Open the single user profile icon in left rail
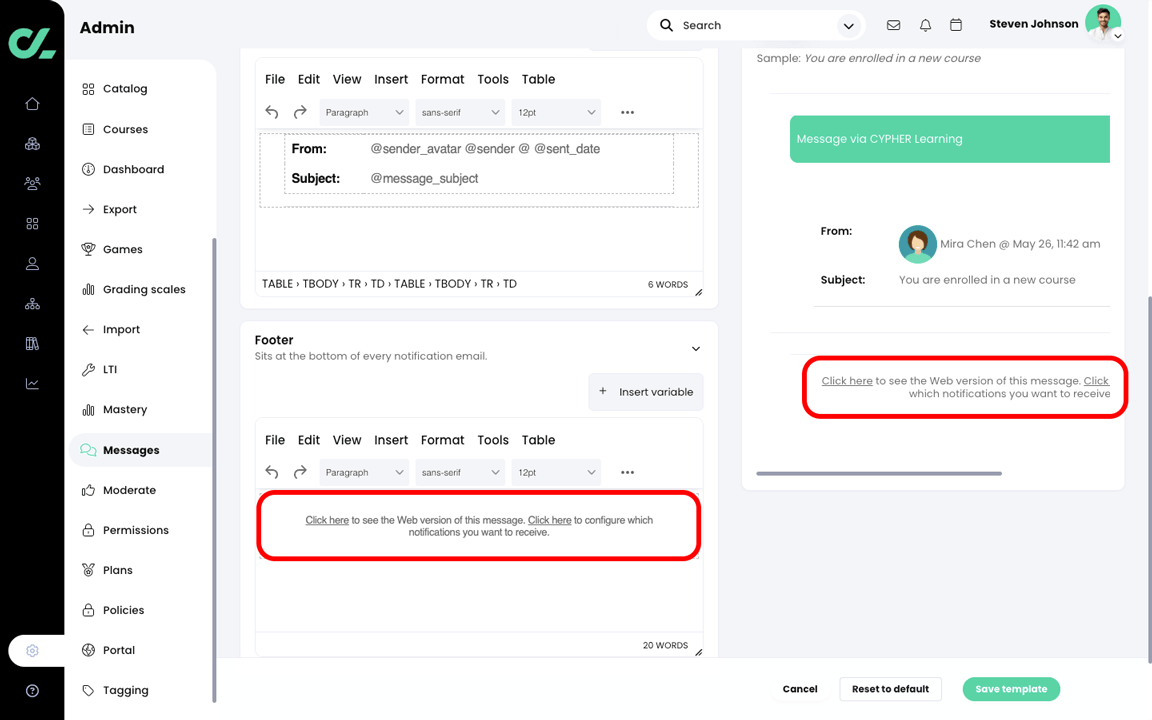The width and height of the screenshot is (1152, 720). point(32,264)
